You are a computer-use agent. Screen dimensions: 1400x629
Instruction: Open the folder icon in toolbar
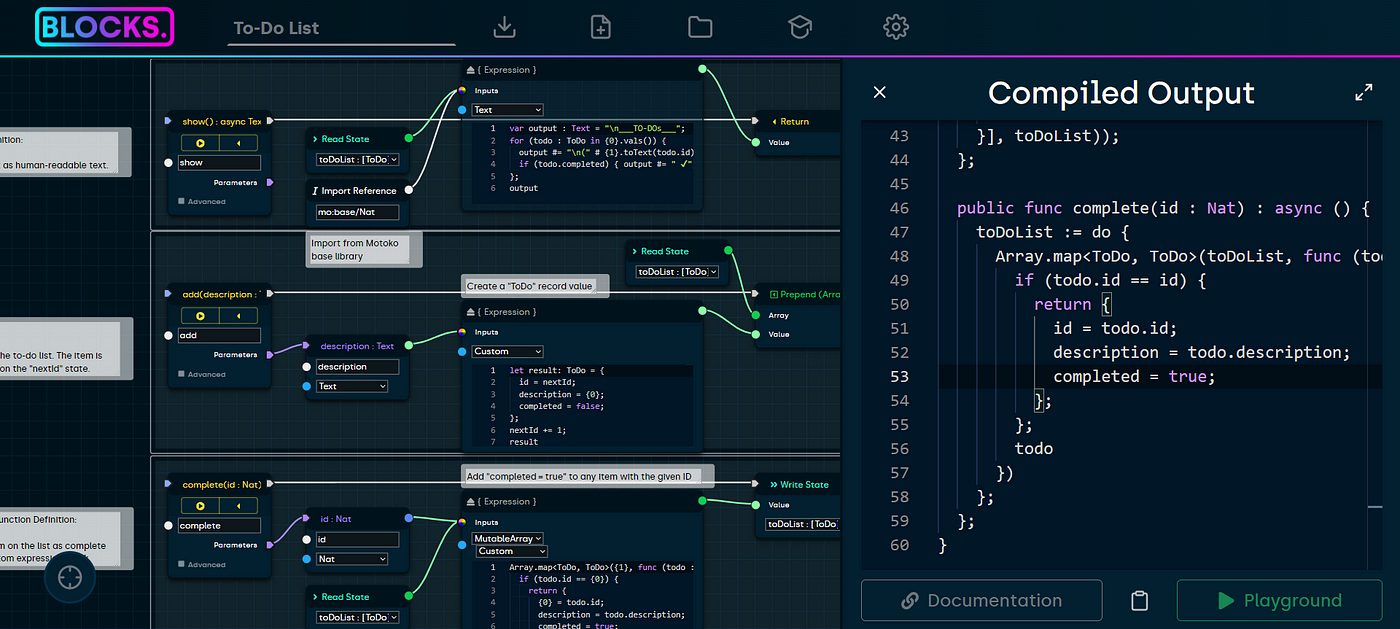coord(700,27)
